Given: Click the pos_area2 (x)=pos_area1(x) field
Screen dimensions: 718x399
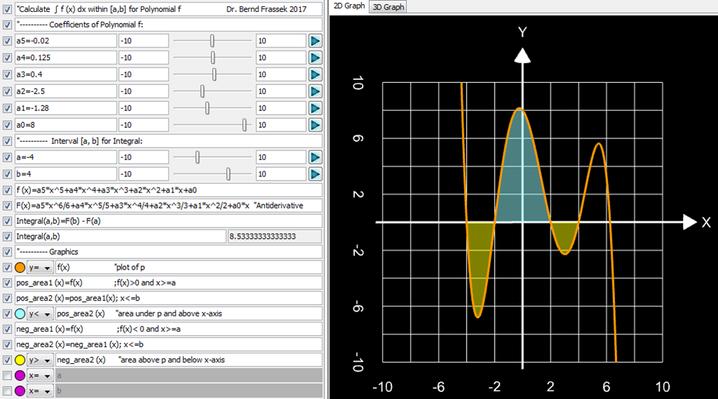Looking at the screenshot, I should [168, 298].
